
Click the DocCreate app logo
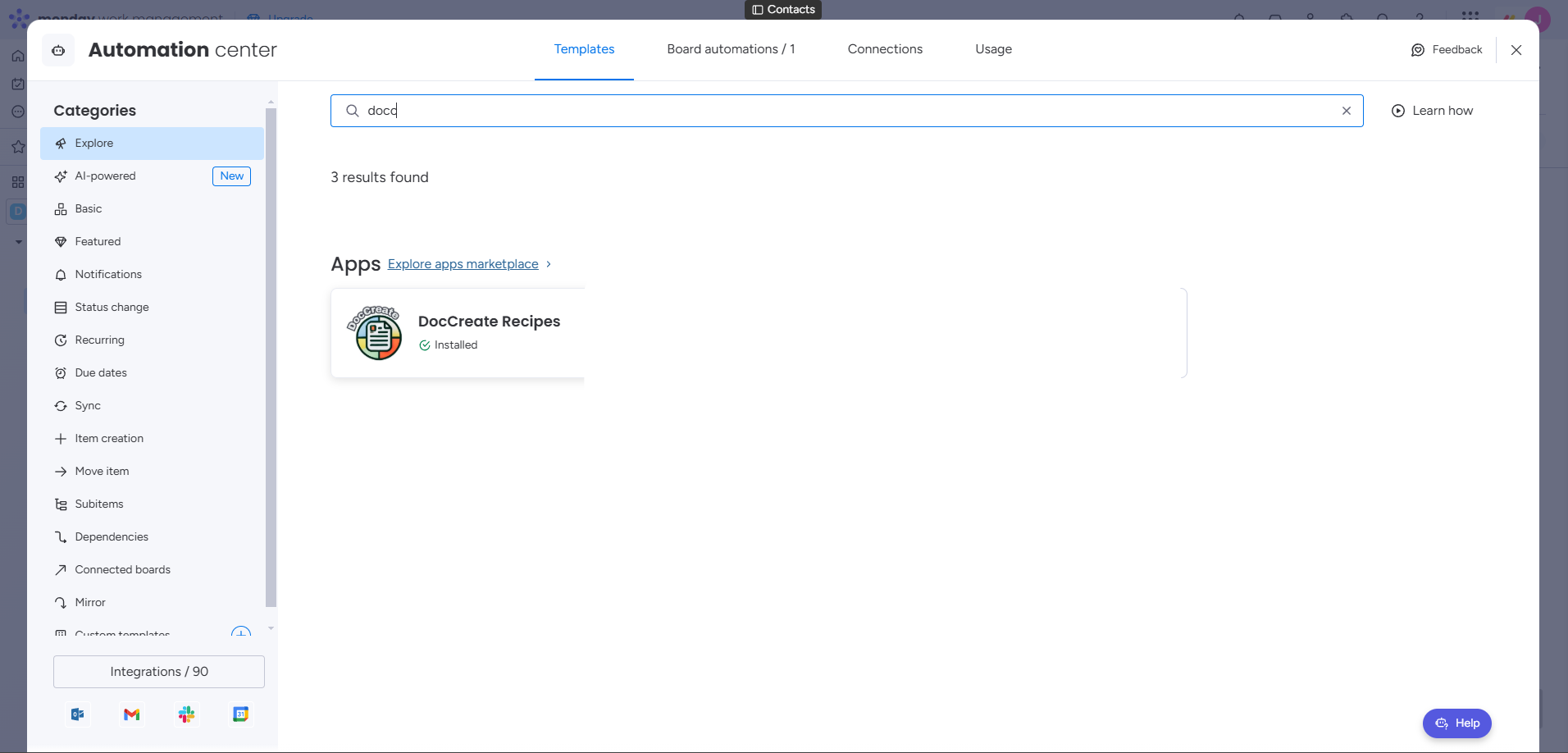click(x=375, y=333)
